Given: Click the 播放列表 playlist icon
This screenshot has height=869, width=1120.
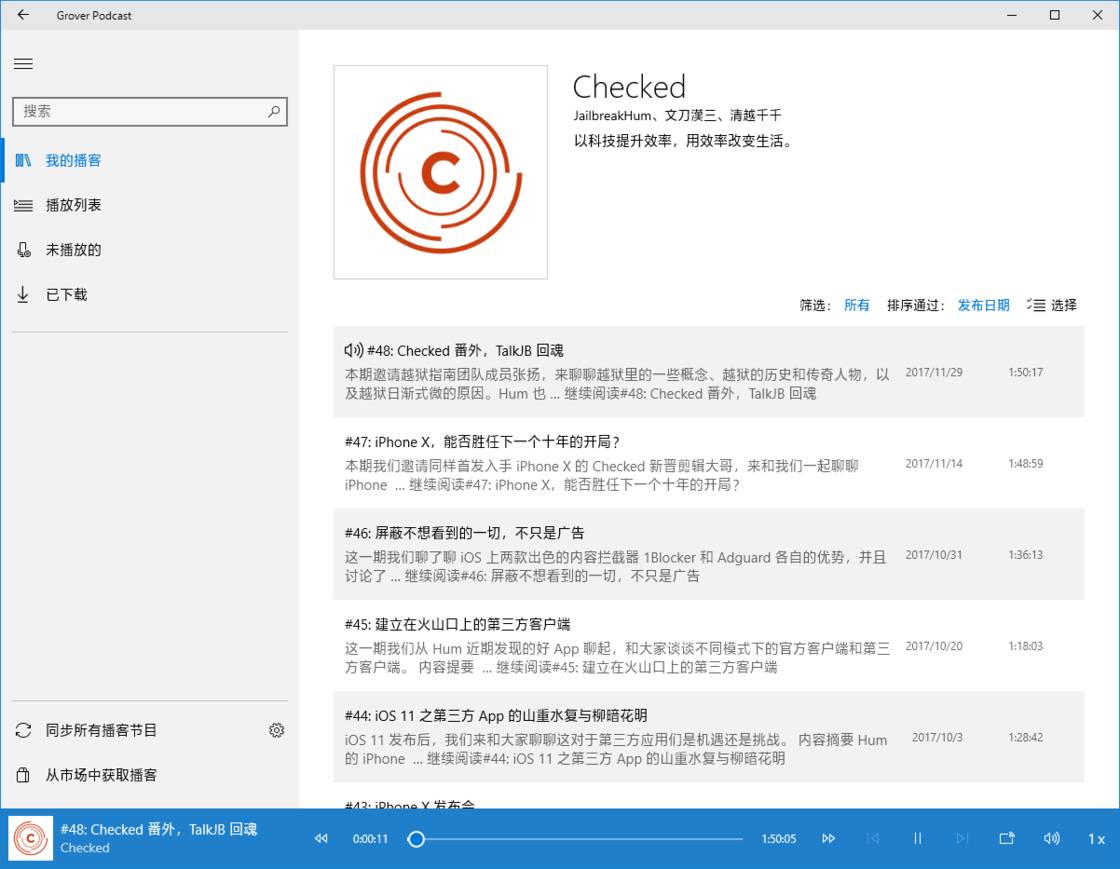Looking at the screenshot, I should coord(24,206).
